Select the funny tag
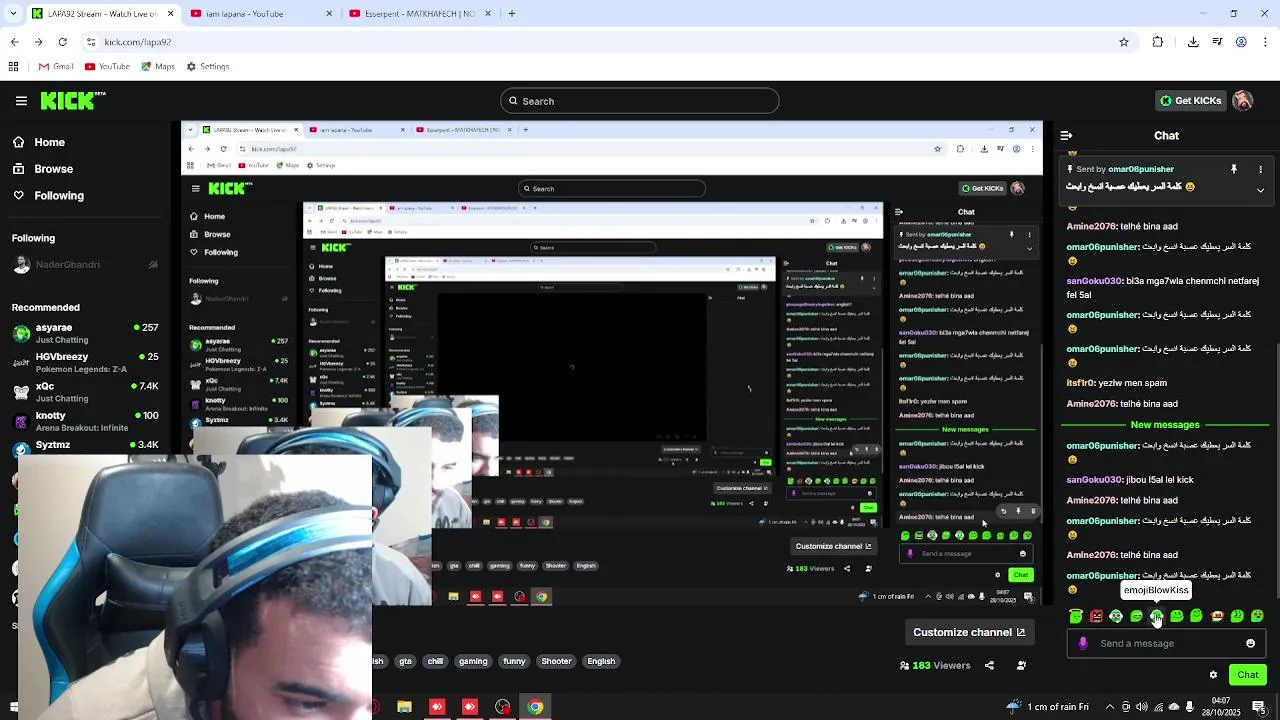The width and height of the screenshot is (1280, 720). (x=514, y=661)
